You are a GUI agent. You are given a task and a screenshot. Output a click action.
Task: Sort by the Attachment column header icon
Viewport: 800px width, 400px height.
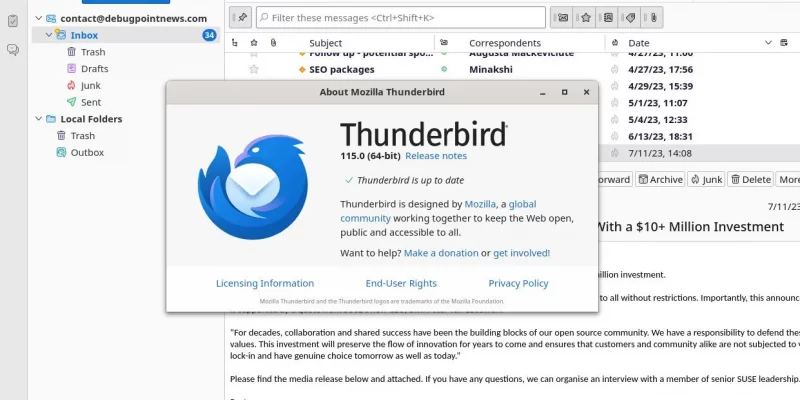[273, 43]
